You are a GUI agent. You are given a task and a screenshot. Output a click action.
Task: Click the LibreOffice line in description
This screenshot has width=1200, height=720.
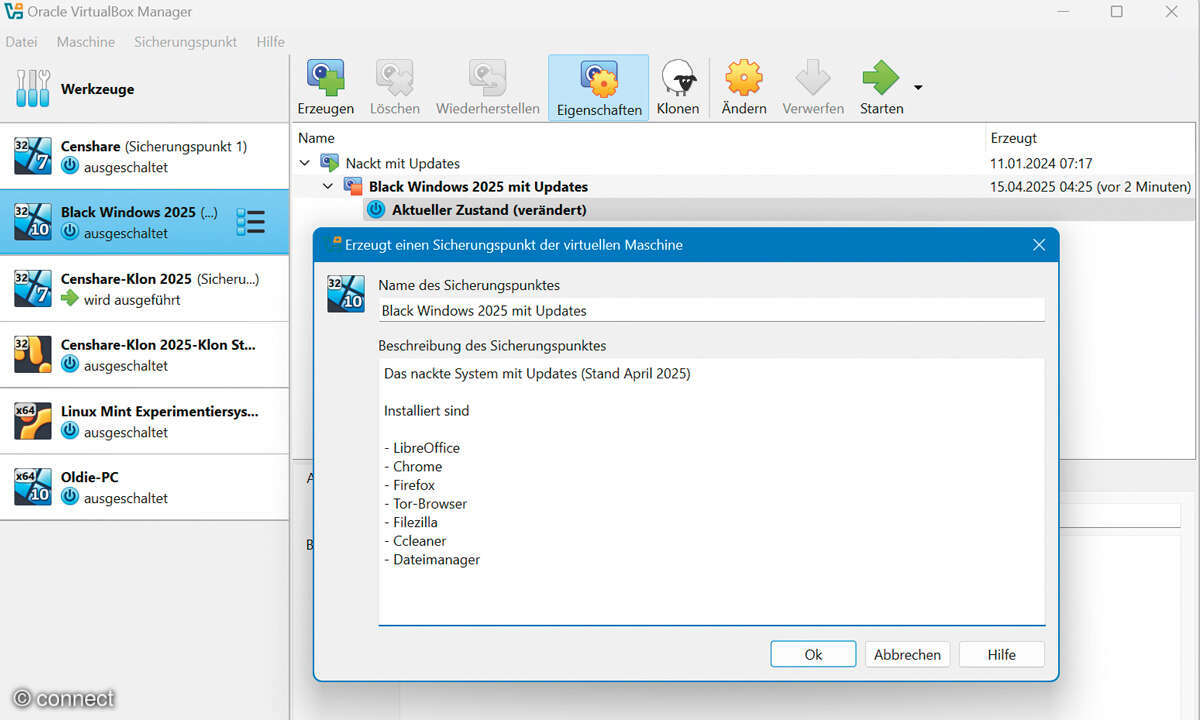click(422, 447)
